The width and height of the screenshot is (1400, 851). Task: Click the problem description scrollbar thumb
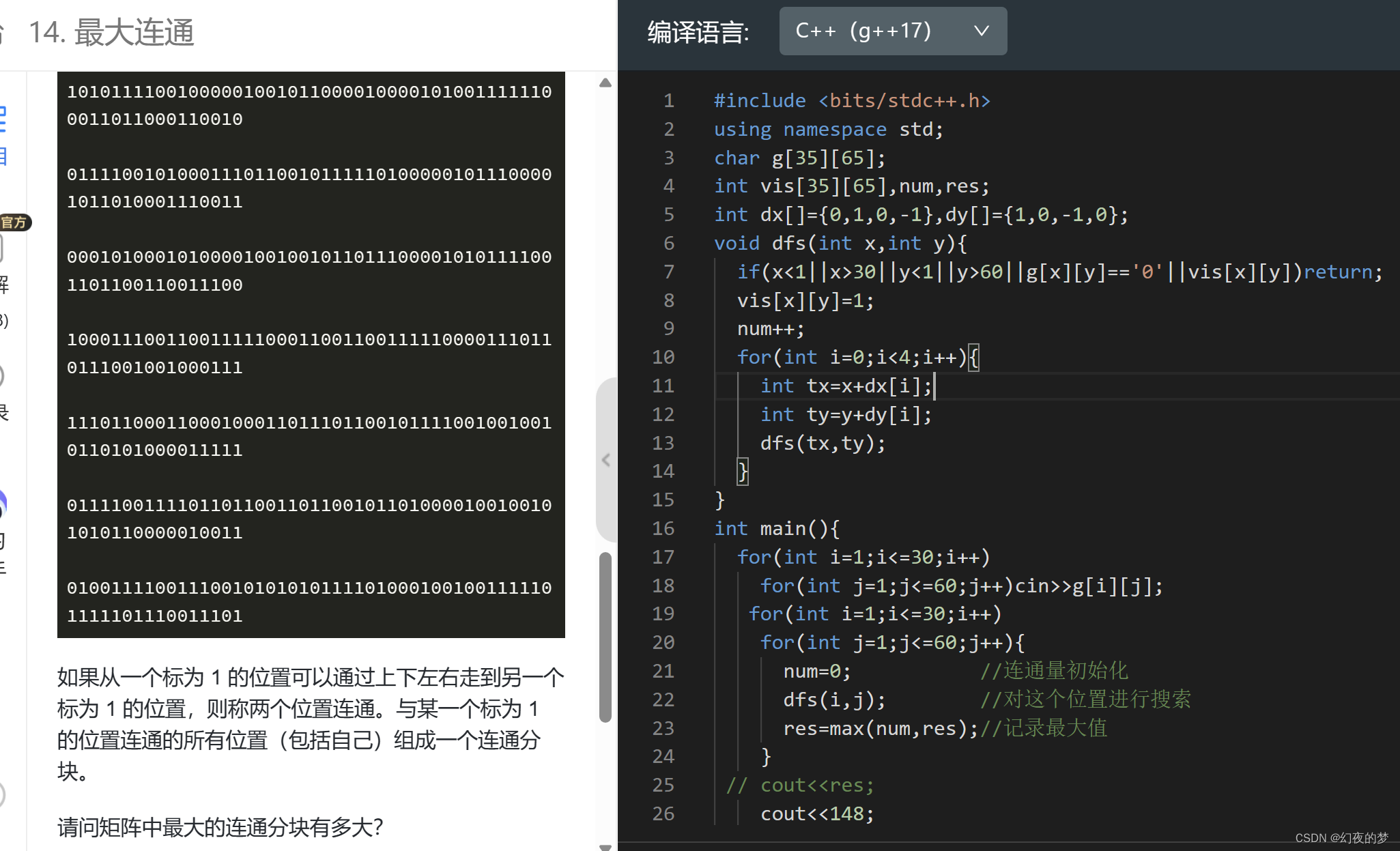[x=605, y=637]
